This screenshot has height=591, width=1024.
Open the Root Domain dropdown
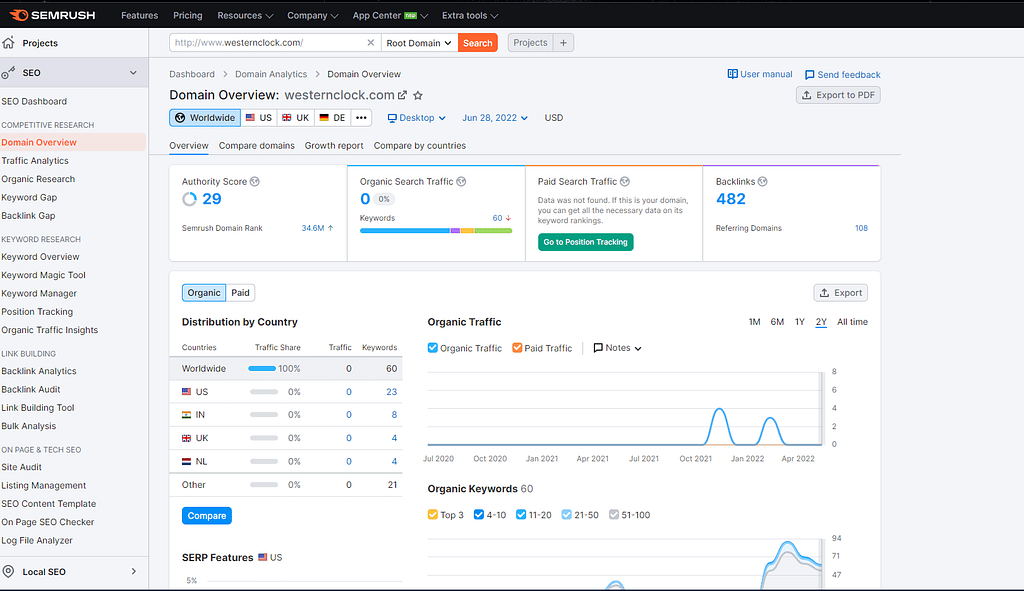pyautogui.click(x=419, y=42)
